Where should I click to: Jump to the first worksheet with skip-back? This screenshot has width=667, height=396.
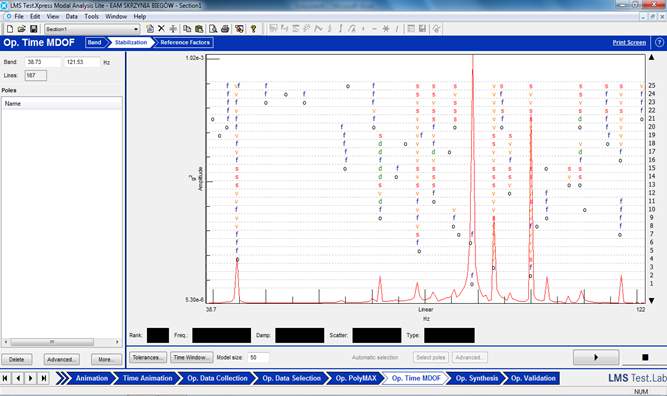(x=6, y=378)
